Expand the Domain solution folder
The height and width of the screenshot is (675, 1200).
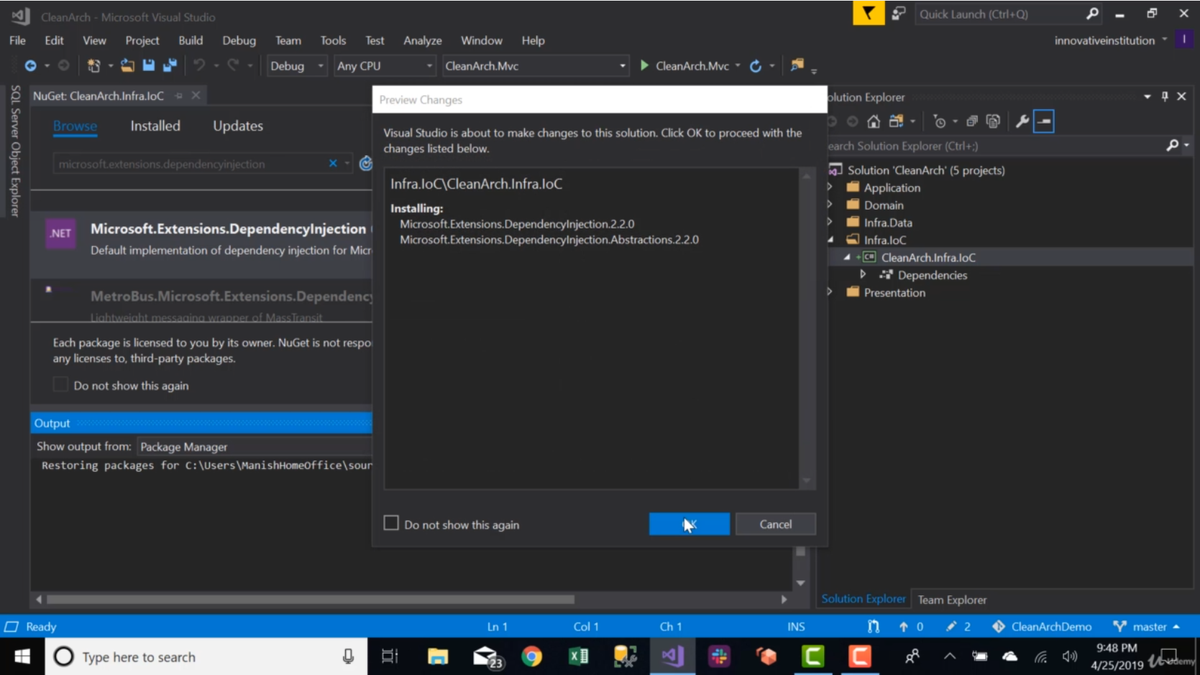[830, 205]
